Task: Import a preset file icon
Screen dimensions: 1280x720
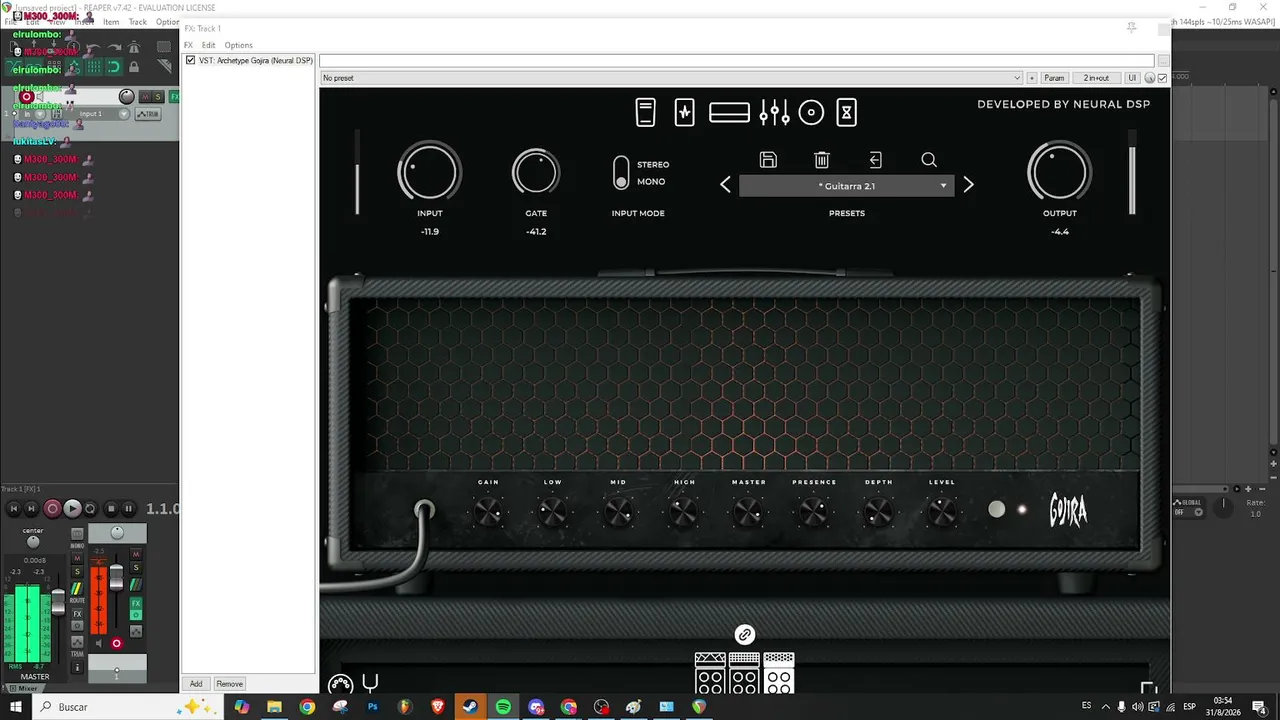Action: pyautogui.click(x=875, y=160)
